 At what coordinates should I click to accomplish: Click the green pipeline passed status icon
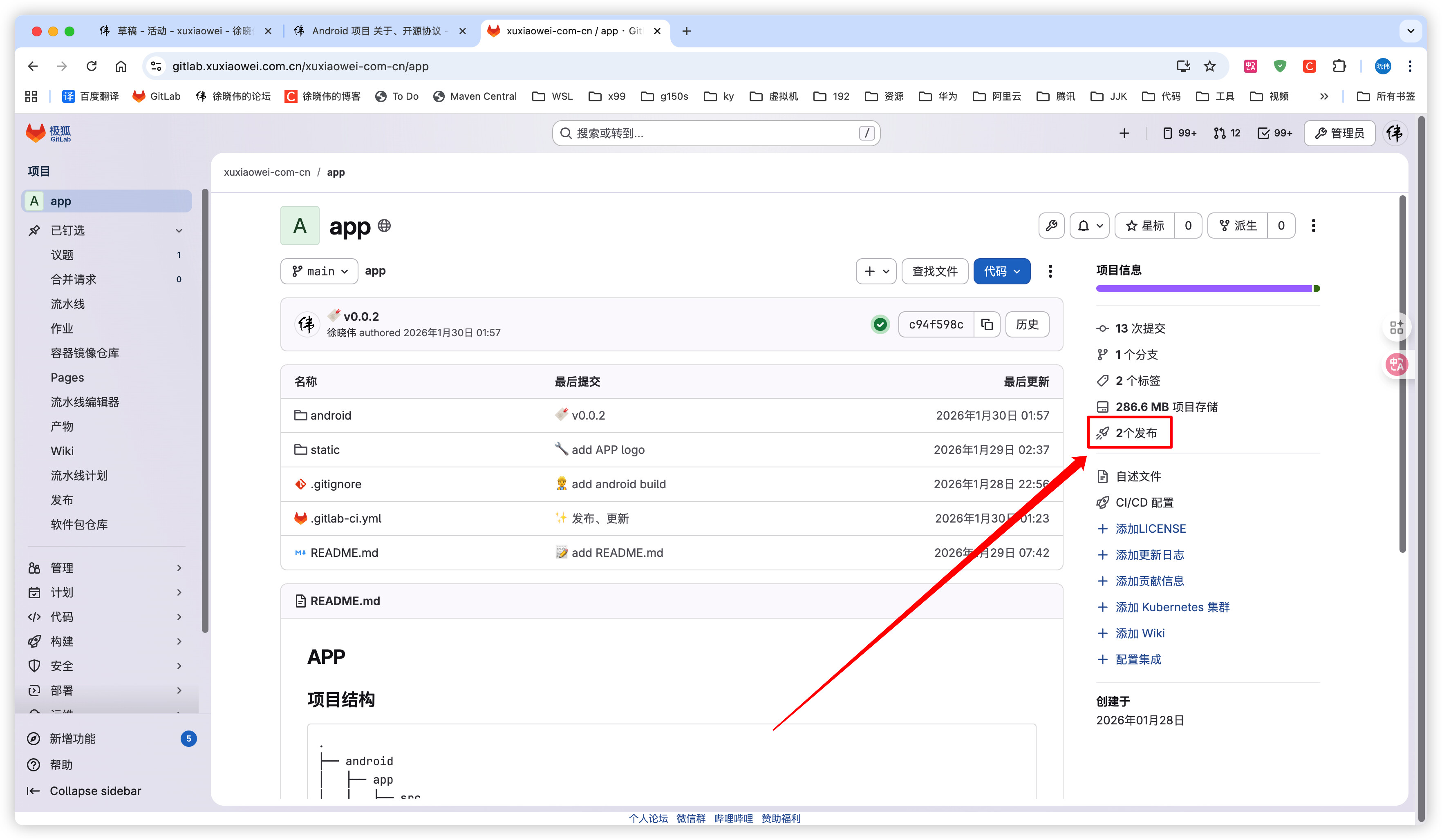(880, 325)
